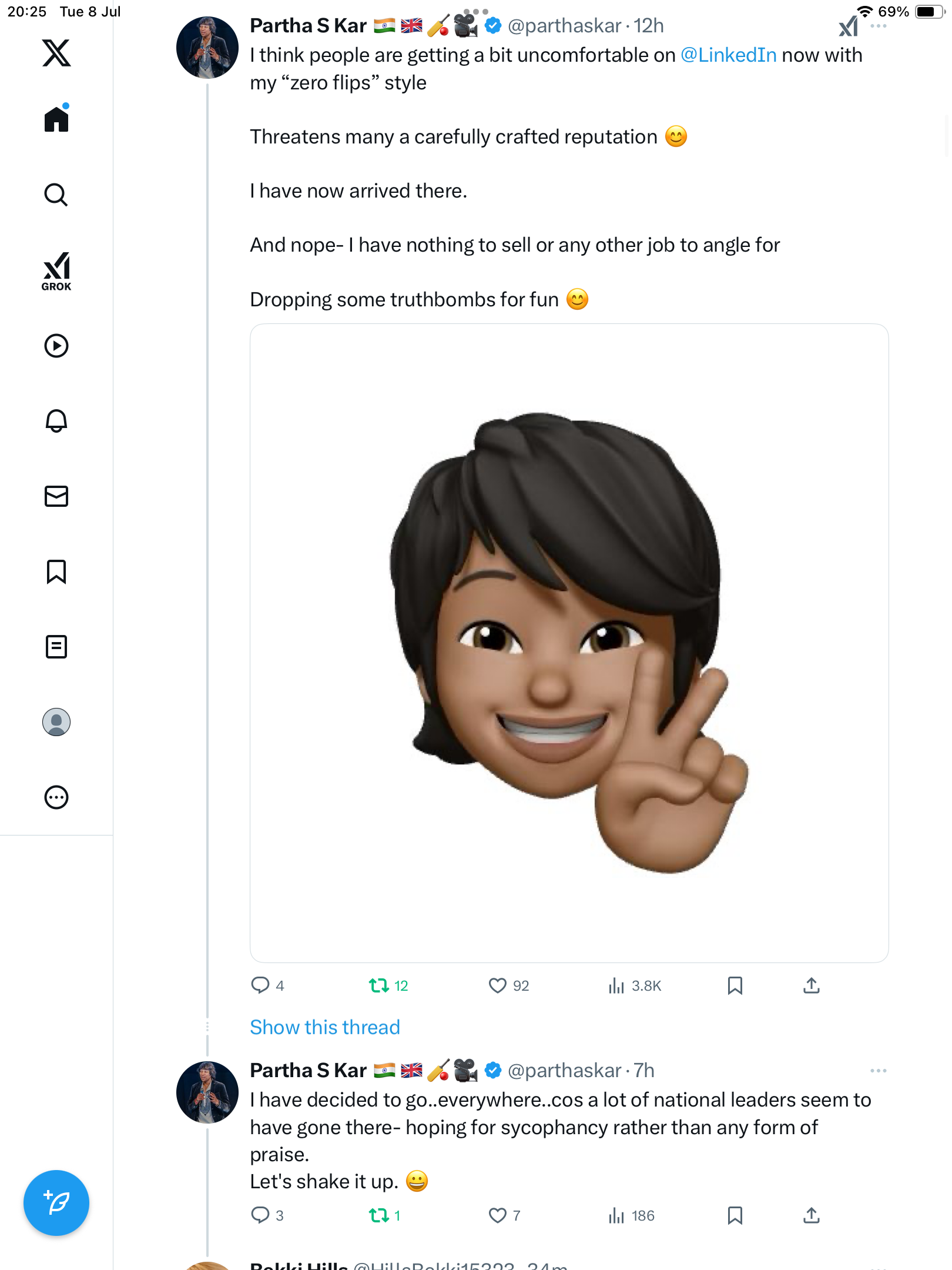This screenshot has height=1270, width=952.
Task: Toggle repost on tweet with 12 reposts
Action: click(378, 985)
